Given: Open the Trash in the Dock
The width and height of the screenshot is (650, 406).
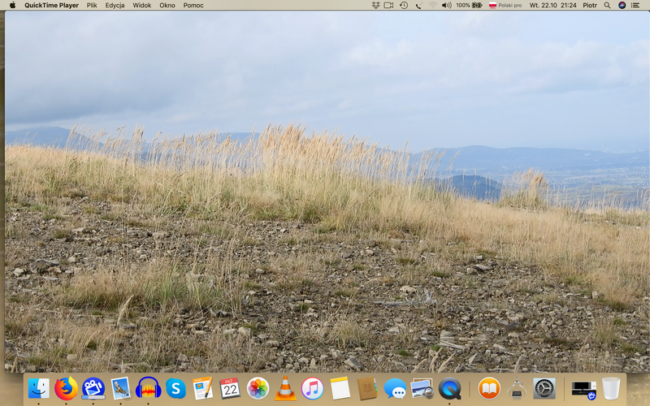Looking at the screenshot, I should (x=611, y=388).
